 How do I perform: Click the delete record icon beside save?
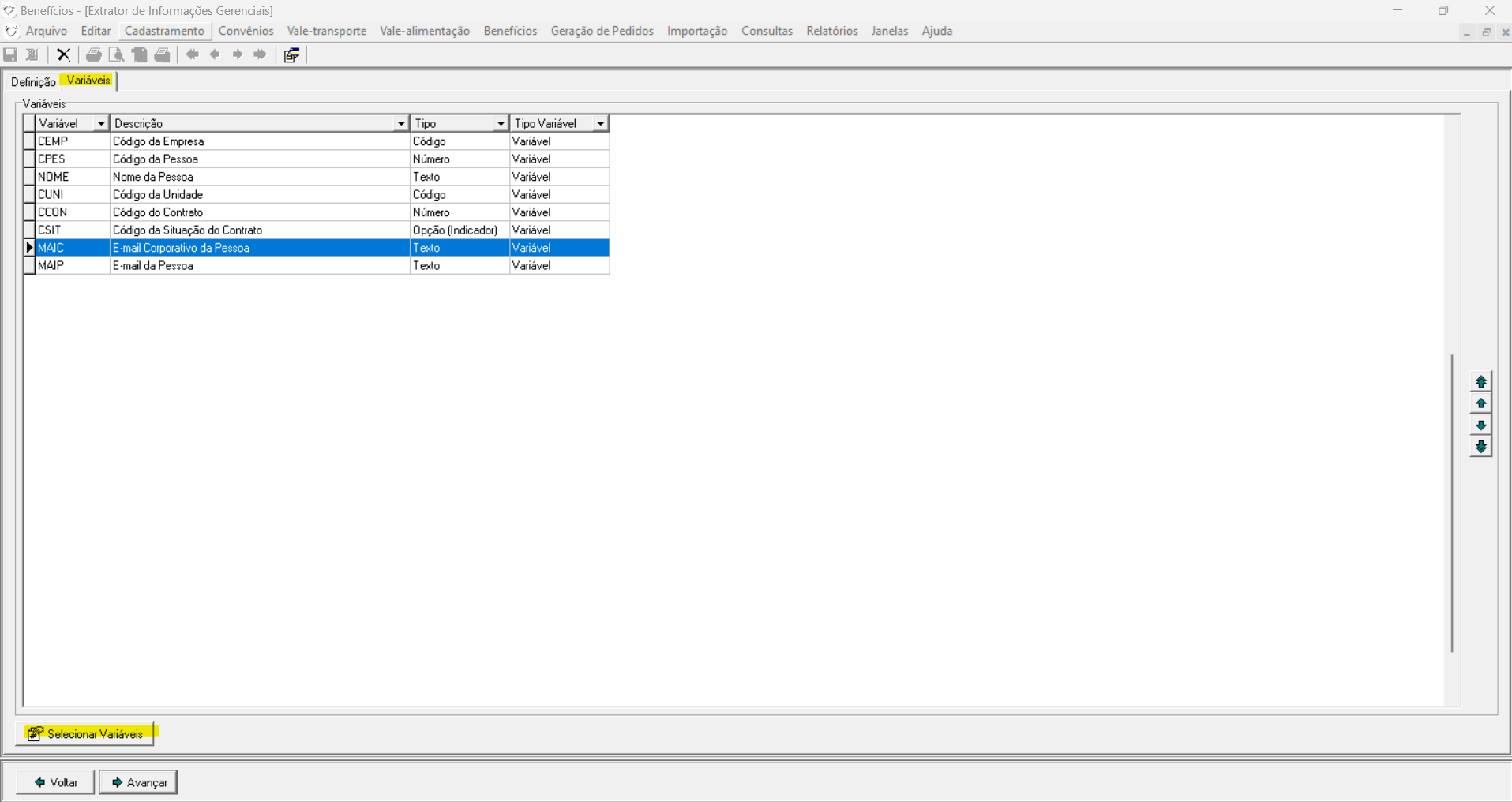click(x=32, y=54)
